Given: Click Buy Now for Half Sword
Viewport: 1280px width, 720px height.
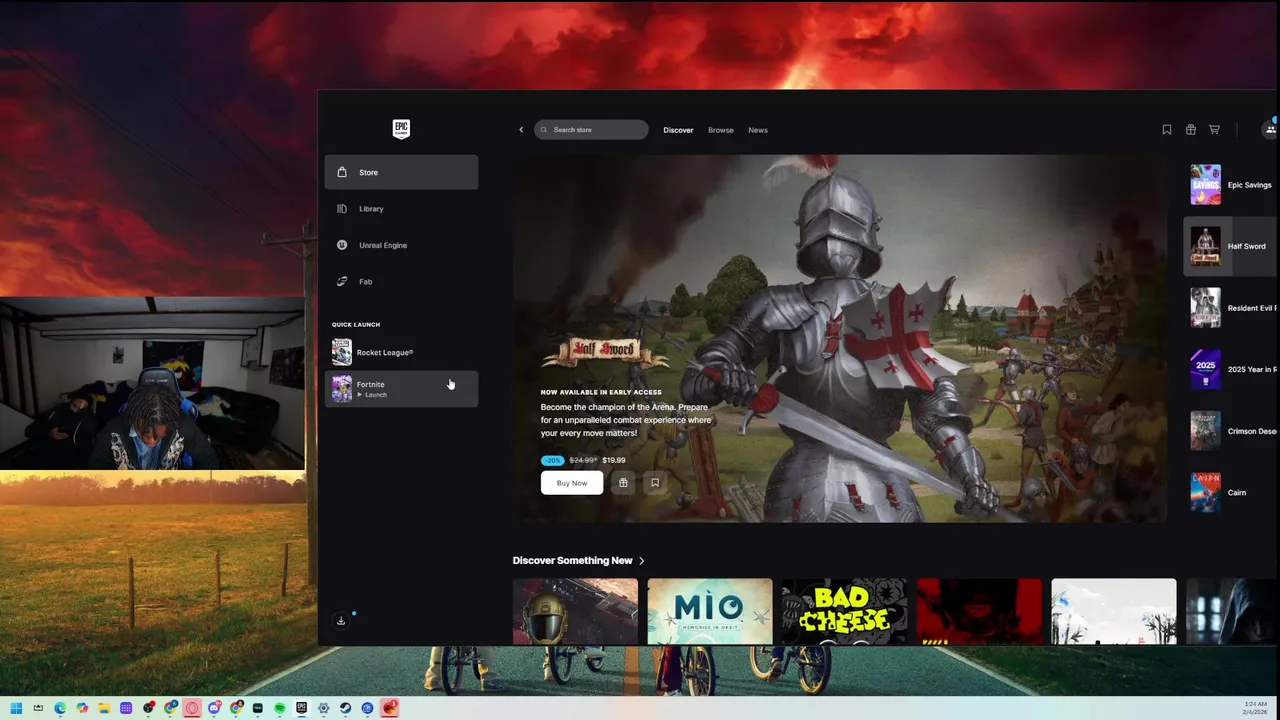Looking at the screenshot, I should point(572,483).
